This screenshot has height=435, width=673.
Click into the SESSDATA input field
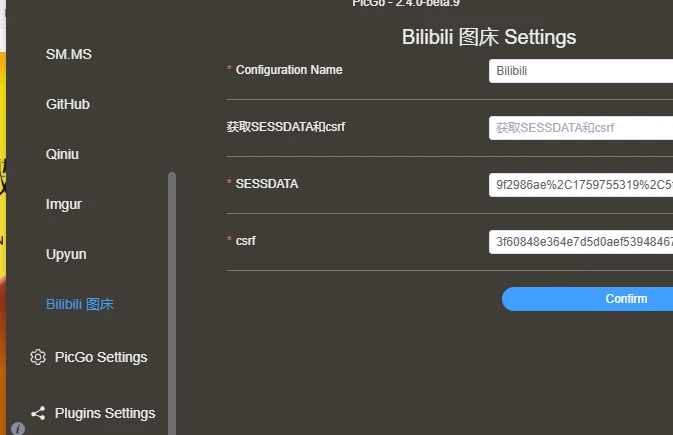581,185
